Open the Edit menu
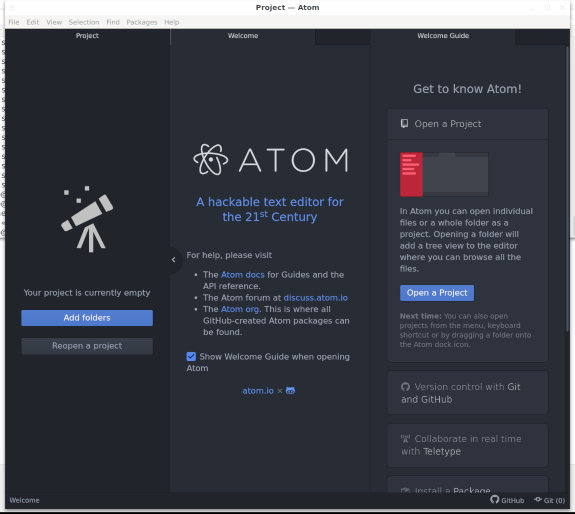575x514 pixels. [x=33, y=22]
